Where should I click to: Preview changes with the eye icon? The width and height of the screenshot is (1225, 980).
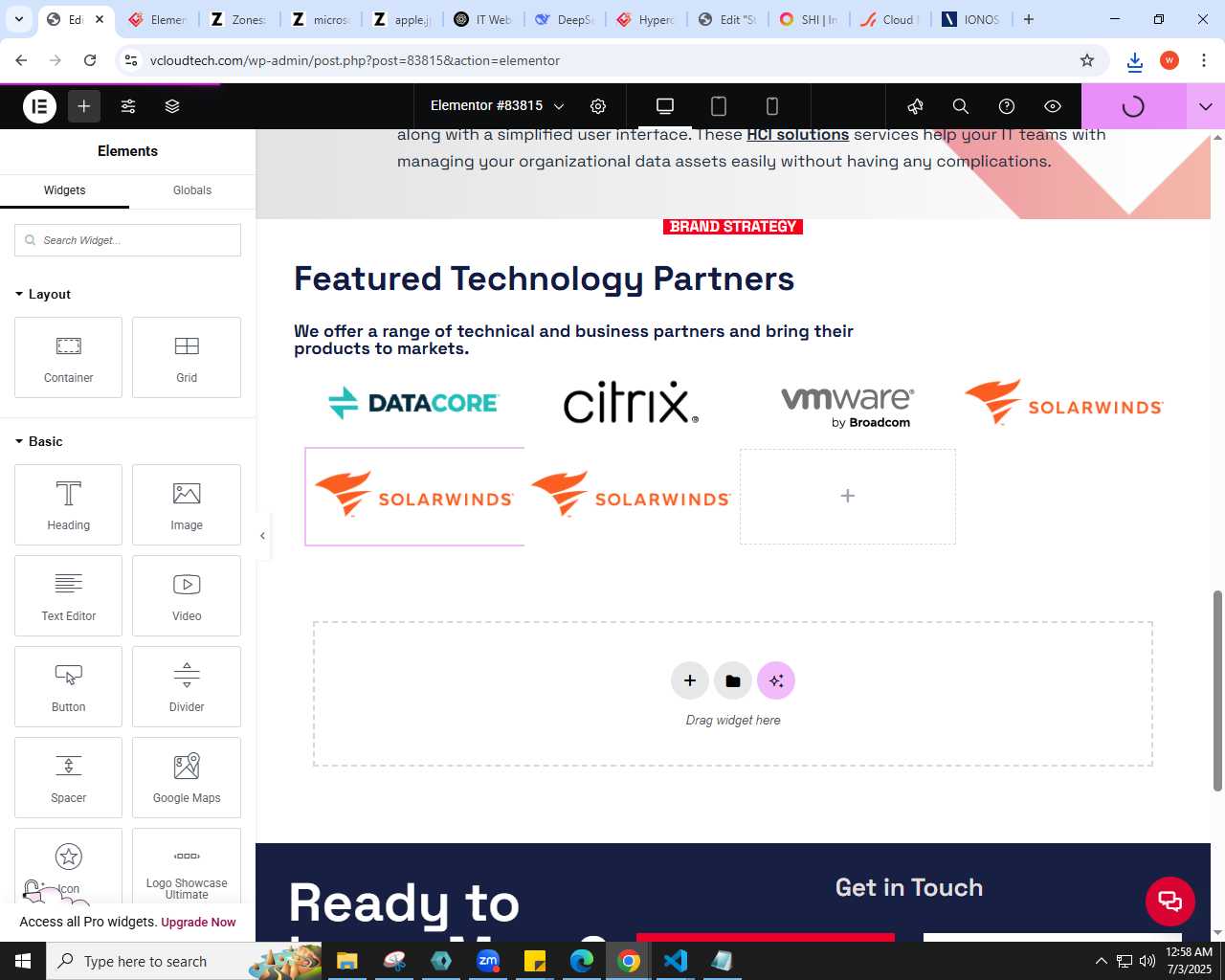click(x=1053, y=106)
